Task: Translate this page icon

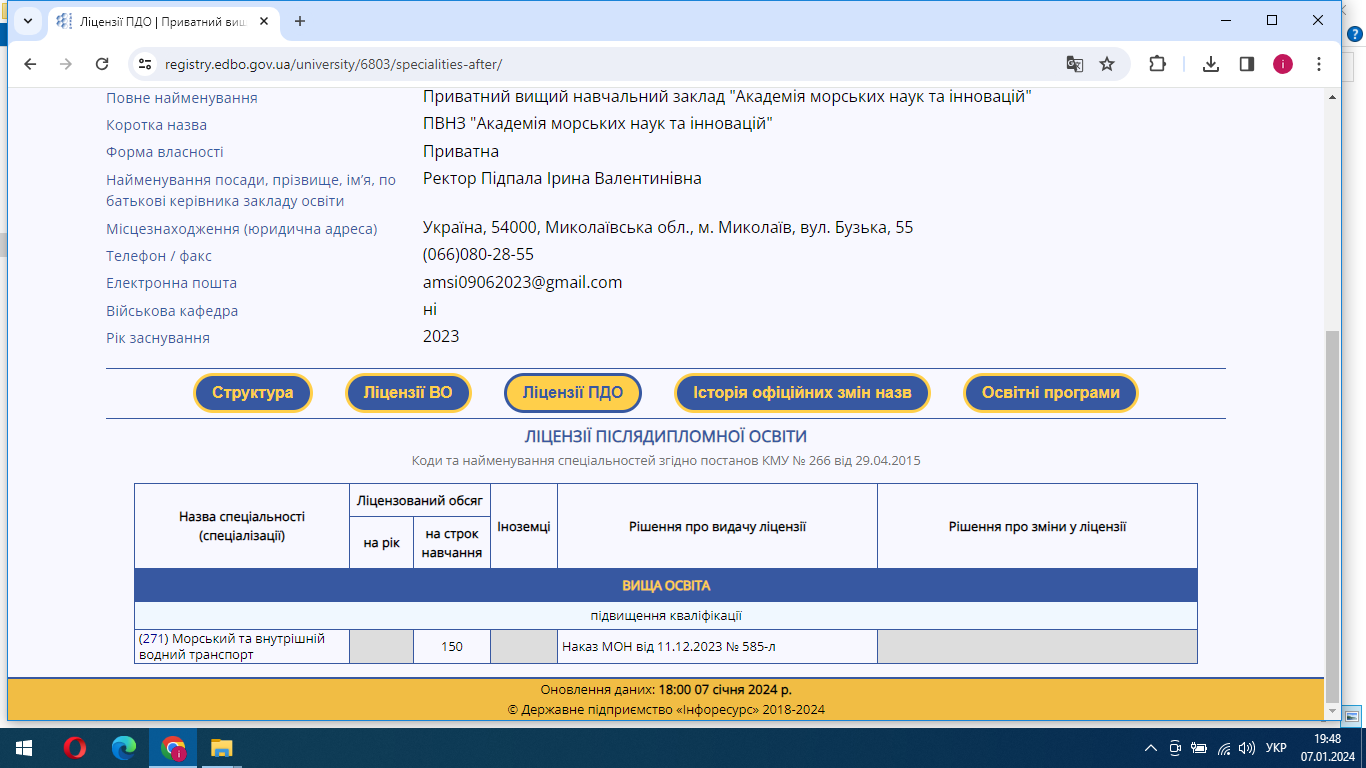Action: (1075, 64)
